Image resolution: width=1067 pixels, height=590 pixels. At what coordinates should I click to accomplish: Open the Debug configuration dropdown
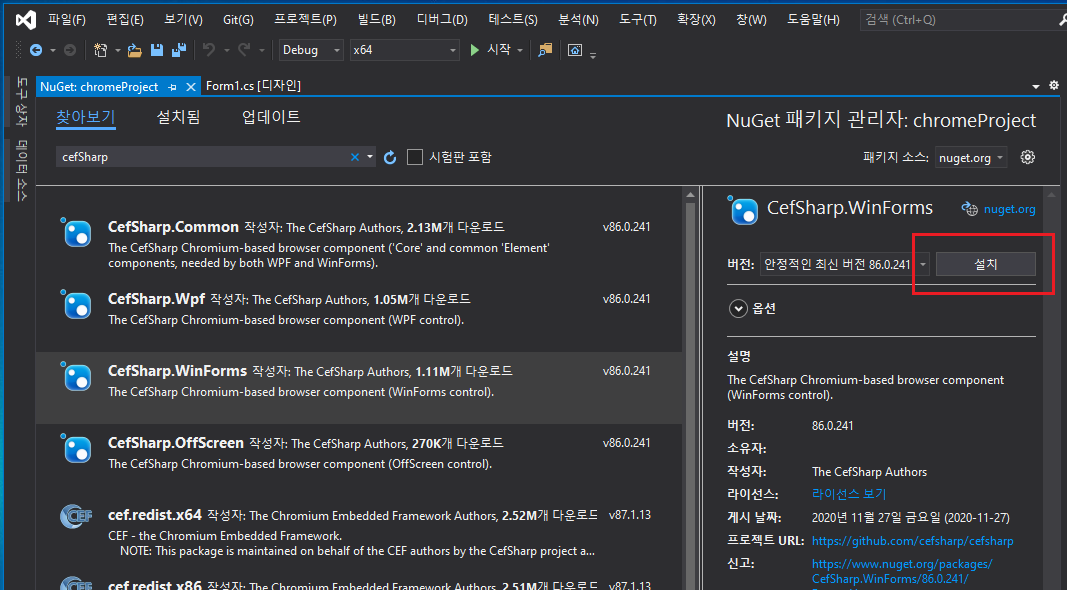311,50
